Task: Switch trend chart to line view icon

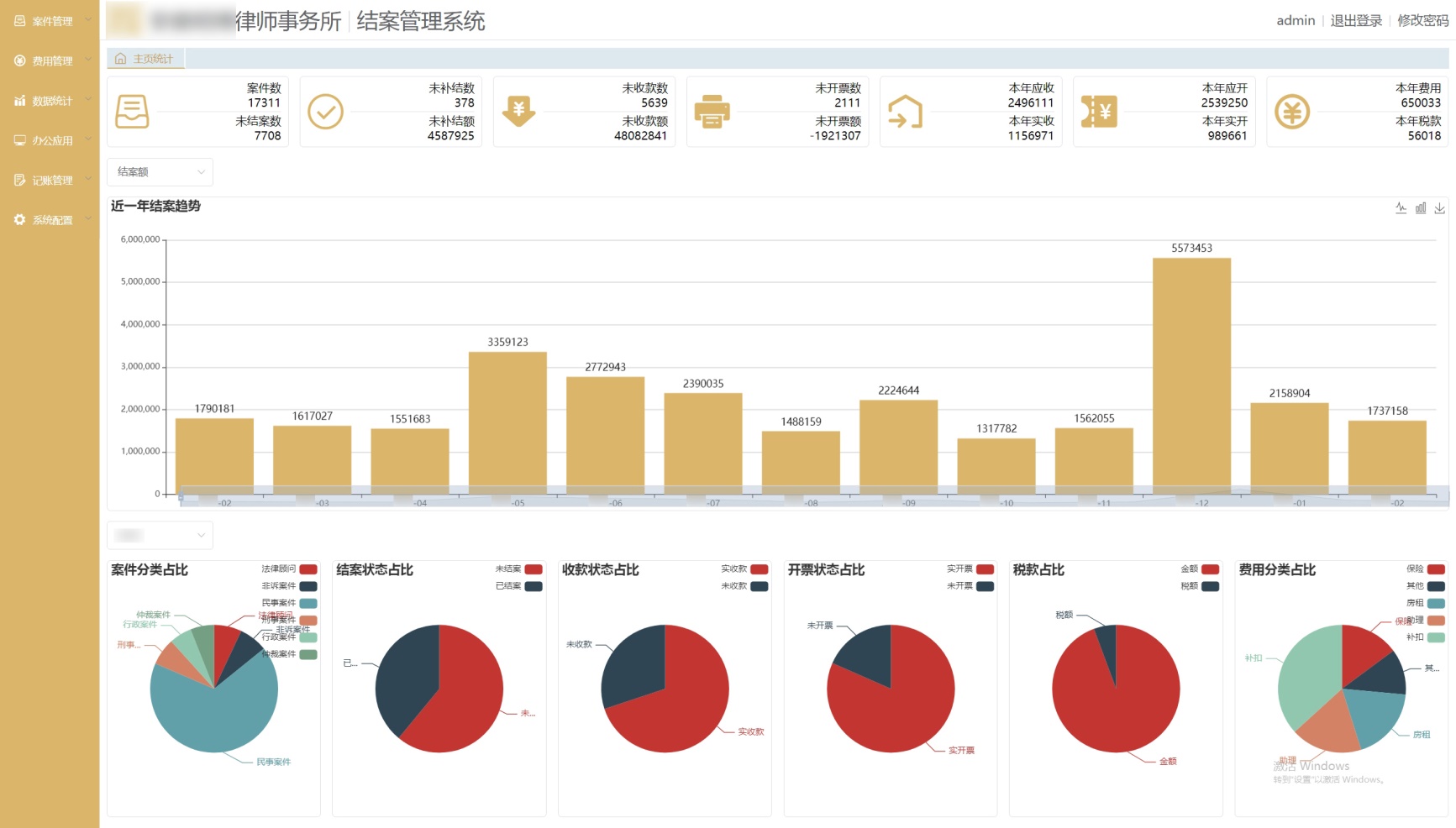Action: click(1401, 207)
